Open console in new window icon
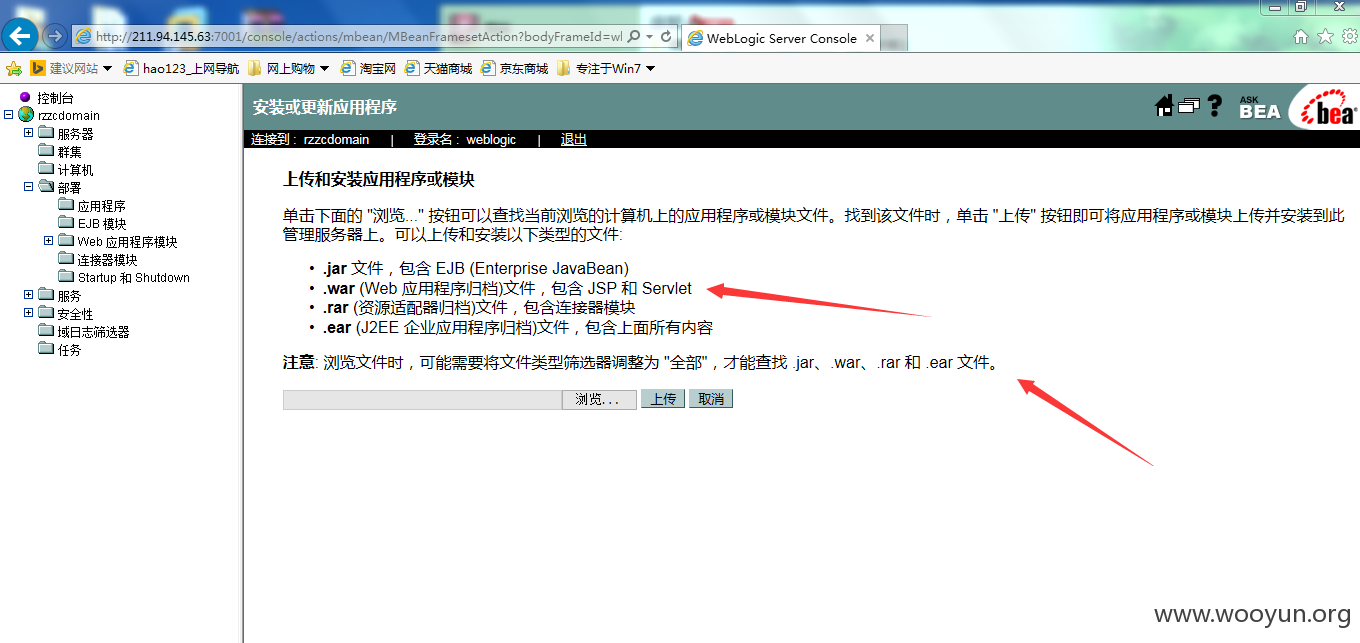The height and width of the screenshot is (643, 1360). point(1188,106)
